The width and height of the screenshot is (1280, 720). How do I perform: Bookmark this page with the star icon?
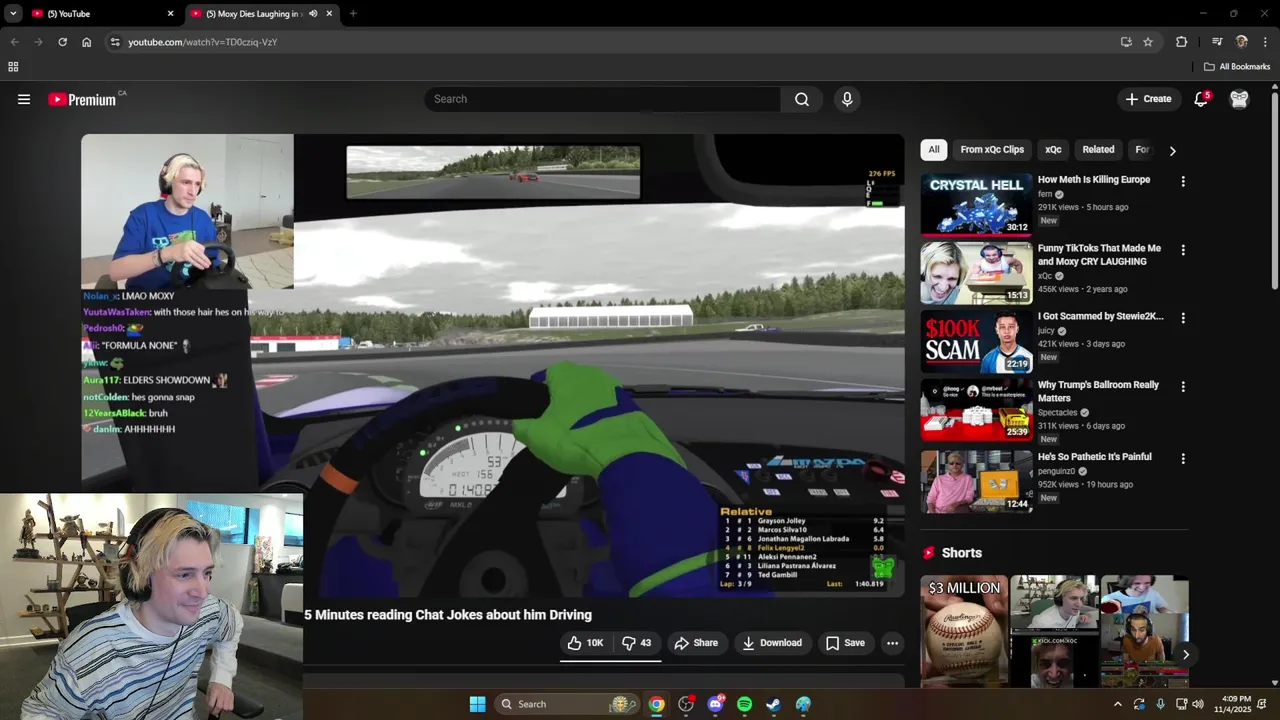point(1148,42)
